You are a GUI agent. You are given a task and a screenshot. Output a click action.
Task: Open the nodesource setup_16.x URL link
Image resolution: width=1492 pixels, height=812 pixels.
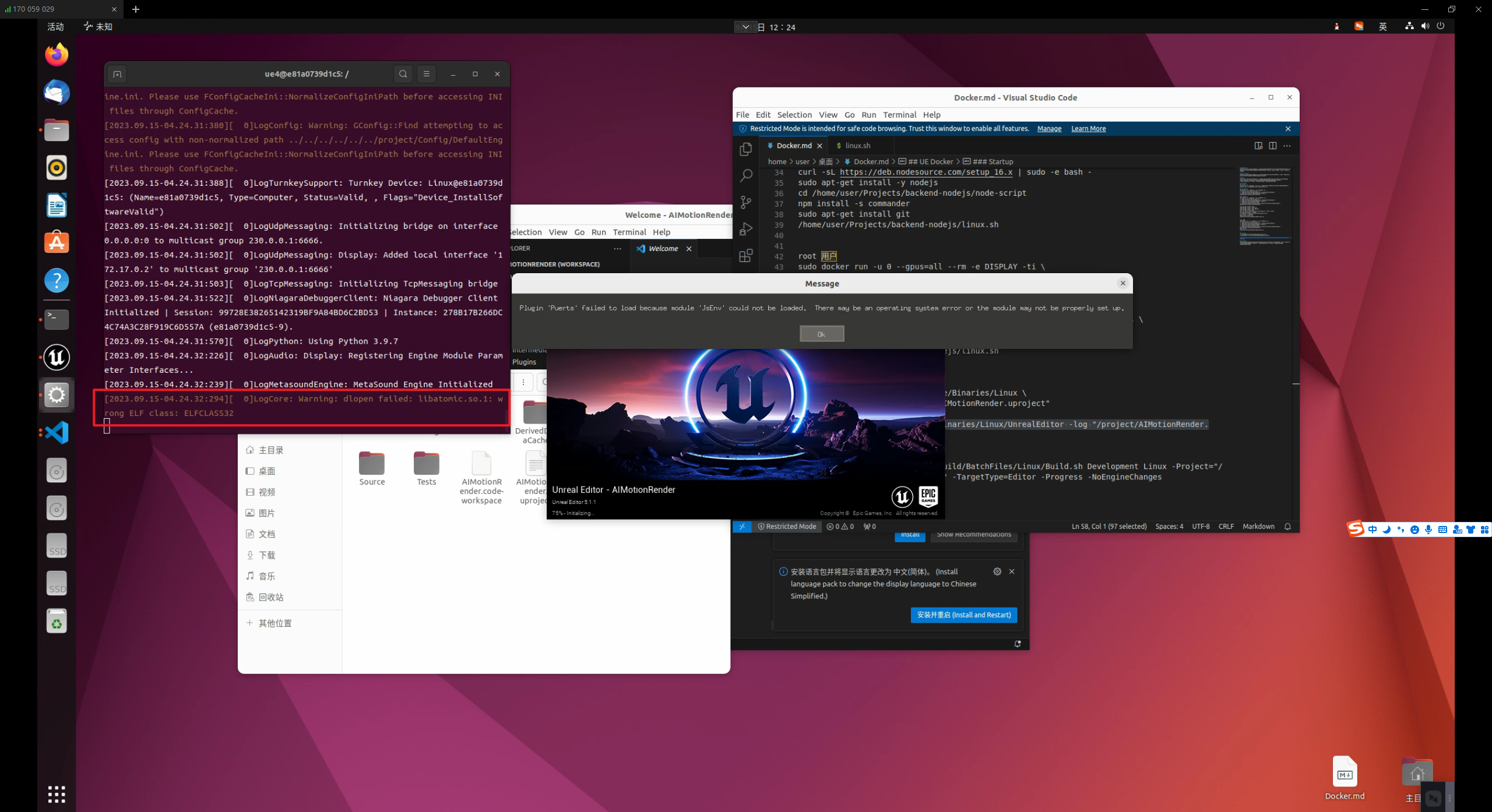point(926,172)
